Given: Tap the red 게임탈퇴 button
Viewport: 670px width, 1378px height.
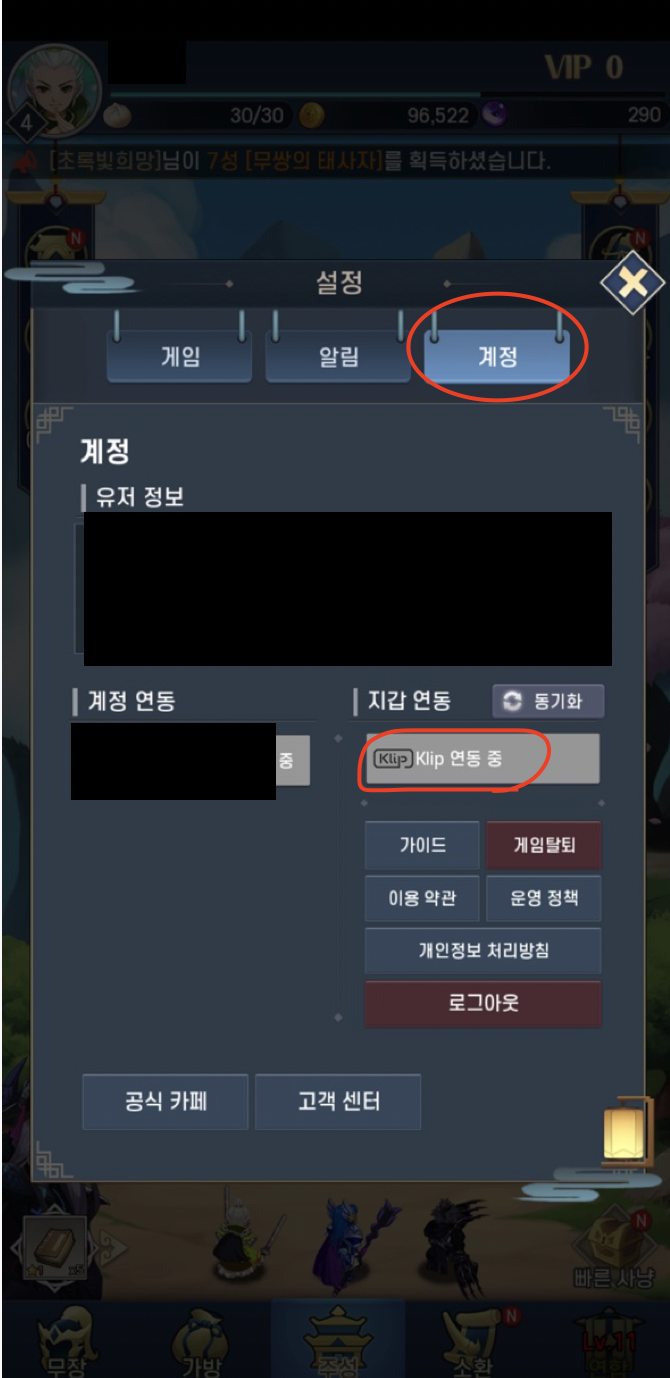Looking at the screenshot, I should click(543, 846).
